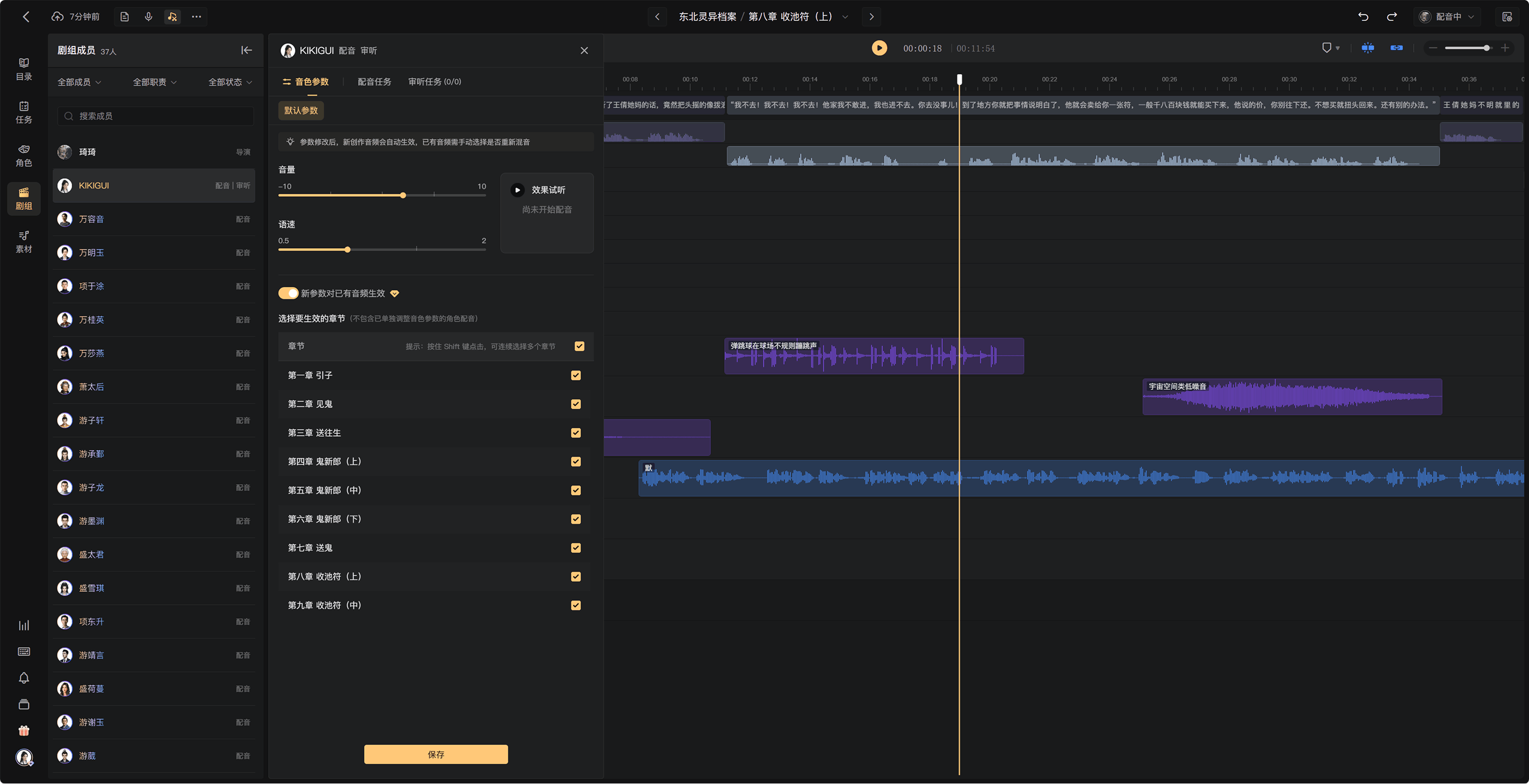Expand the 全部状态 filter dropdown
The width and height of the screenshot is (1529, 784).
click(x=230, y=82)
